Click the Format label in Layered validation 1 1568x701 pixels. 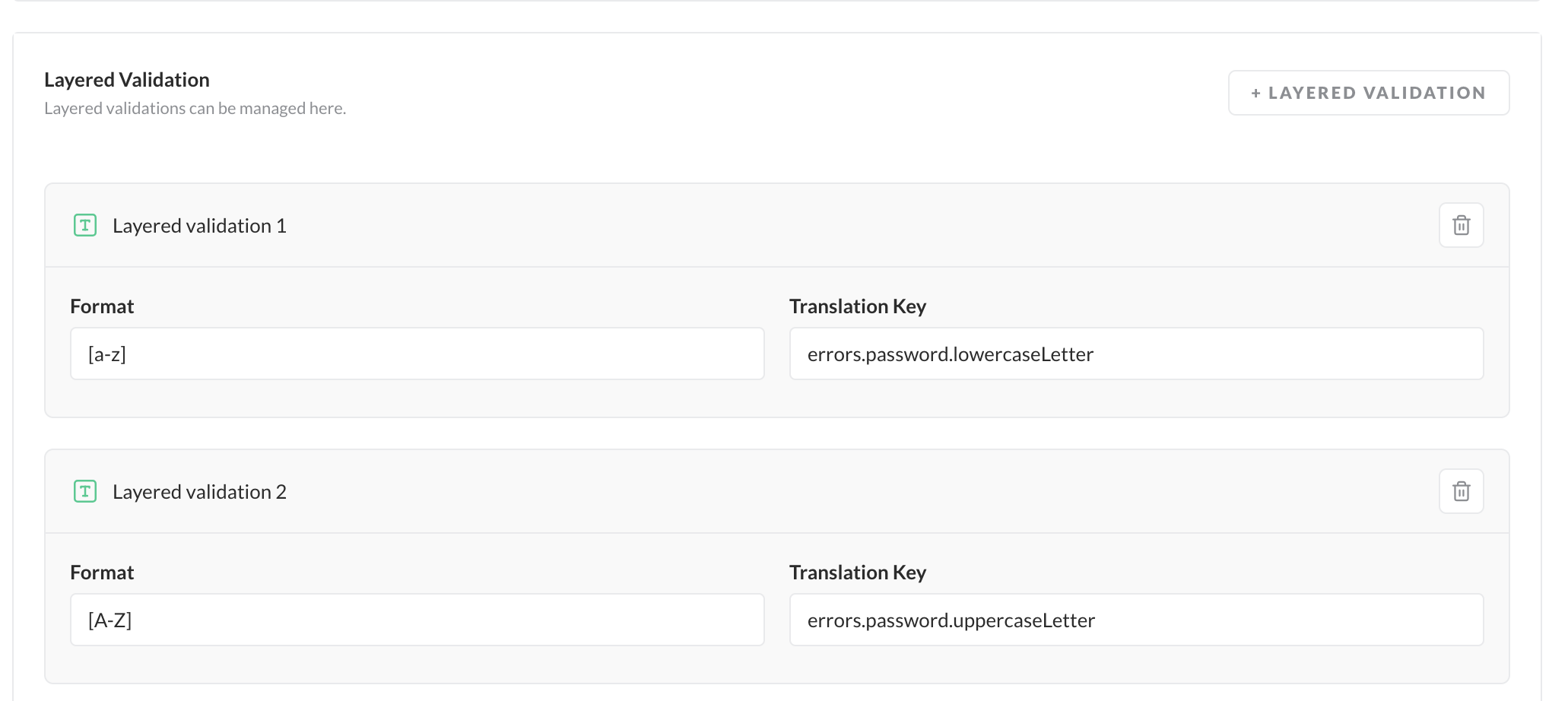pyautogui.click(x=102, y=306)
